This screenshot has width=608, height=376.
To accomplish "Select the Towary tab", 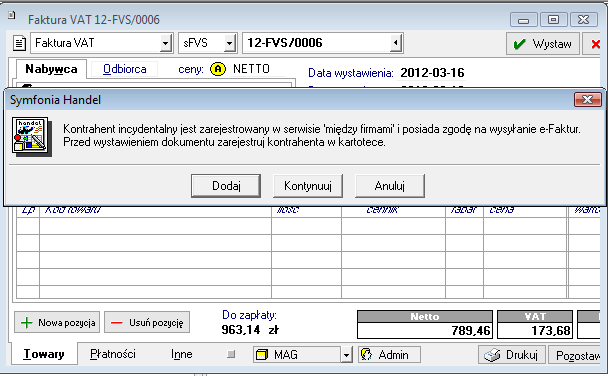I will 44,354.
